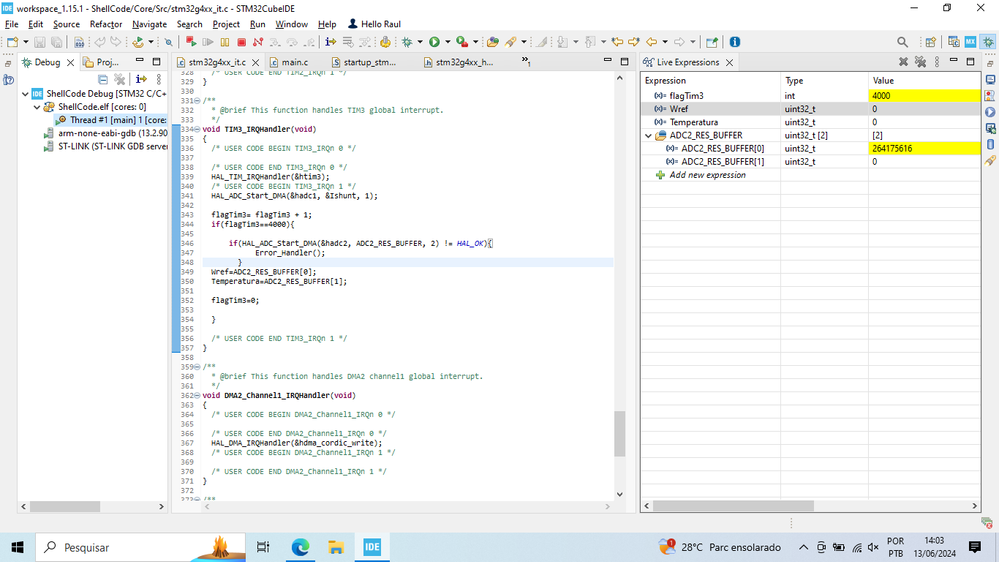Remove all expressions in Live Expressions view

(921, 62)
